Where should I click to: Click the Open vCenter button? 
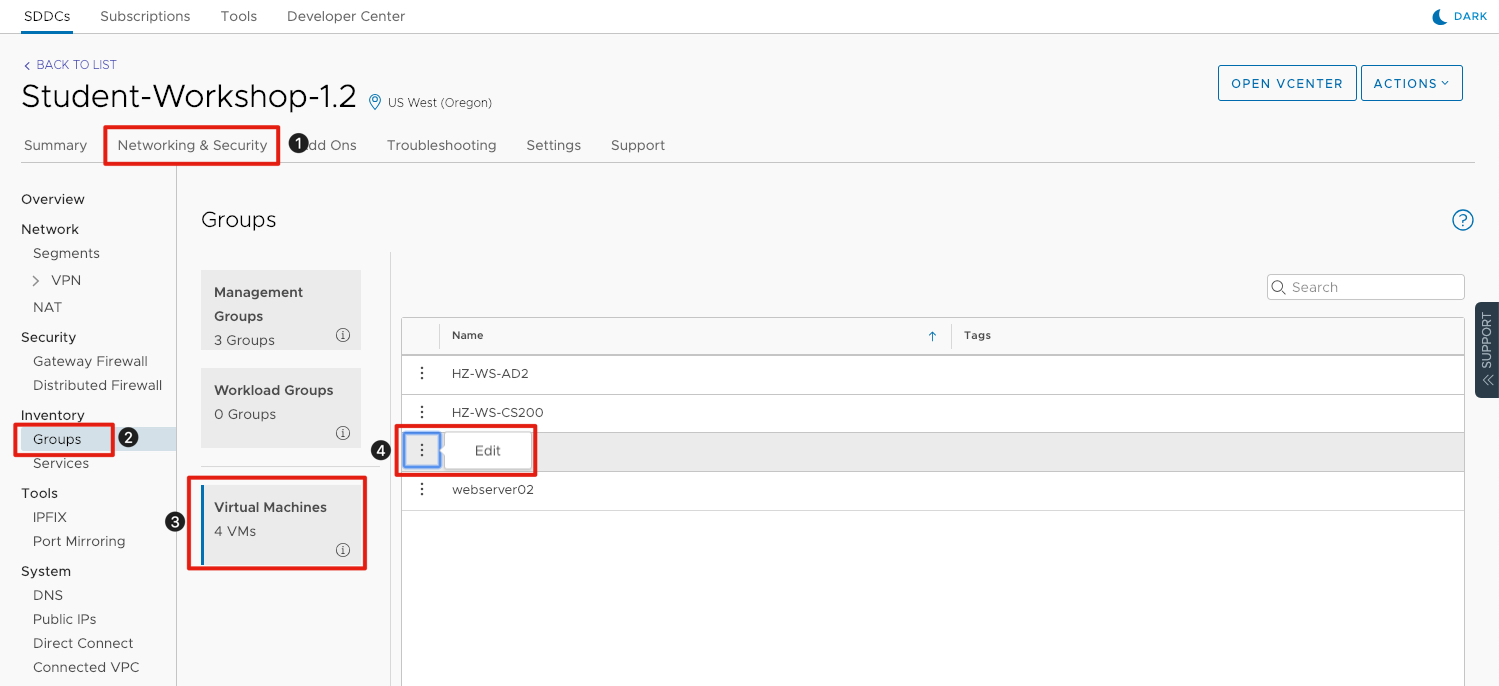pyautogui.click(x=1286, y=84)
